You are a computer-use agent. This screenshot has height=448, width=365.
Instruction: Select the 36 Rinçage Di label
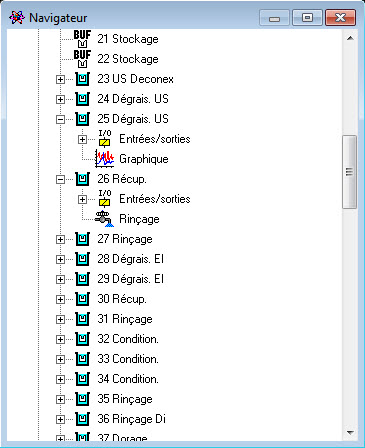[131, 419]
